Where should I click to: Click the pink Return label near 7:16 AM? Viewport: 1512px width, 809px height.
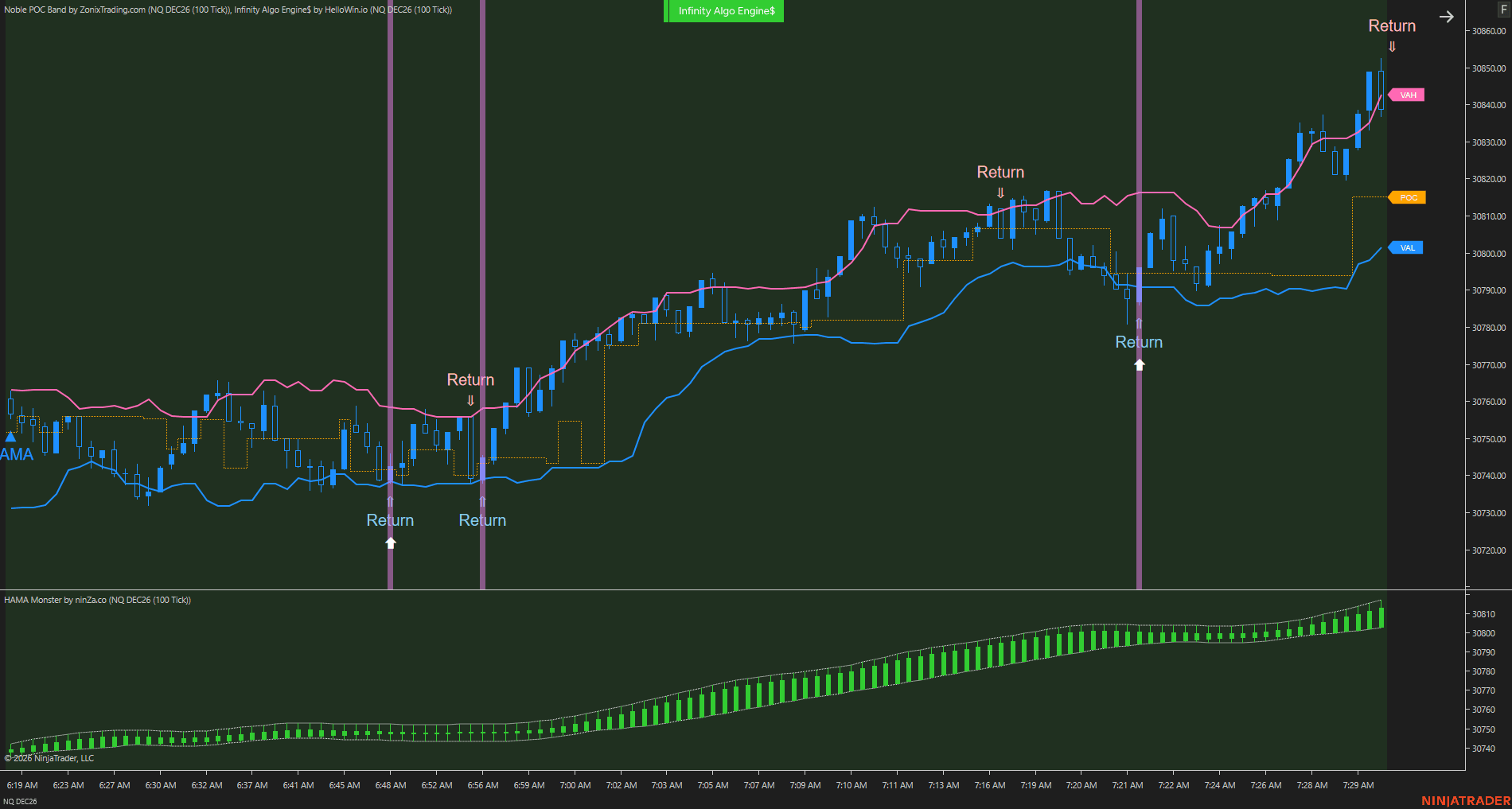[1000, 172]
